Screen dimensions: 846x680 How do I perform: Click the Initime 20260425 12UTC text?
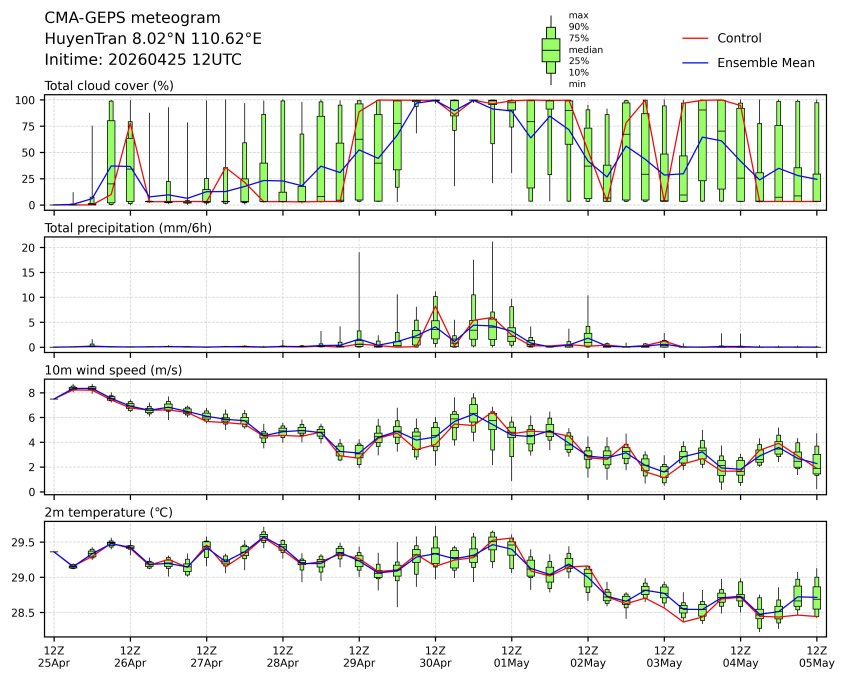click(x=143, y=60)
